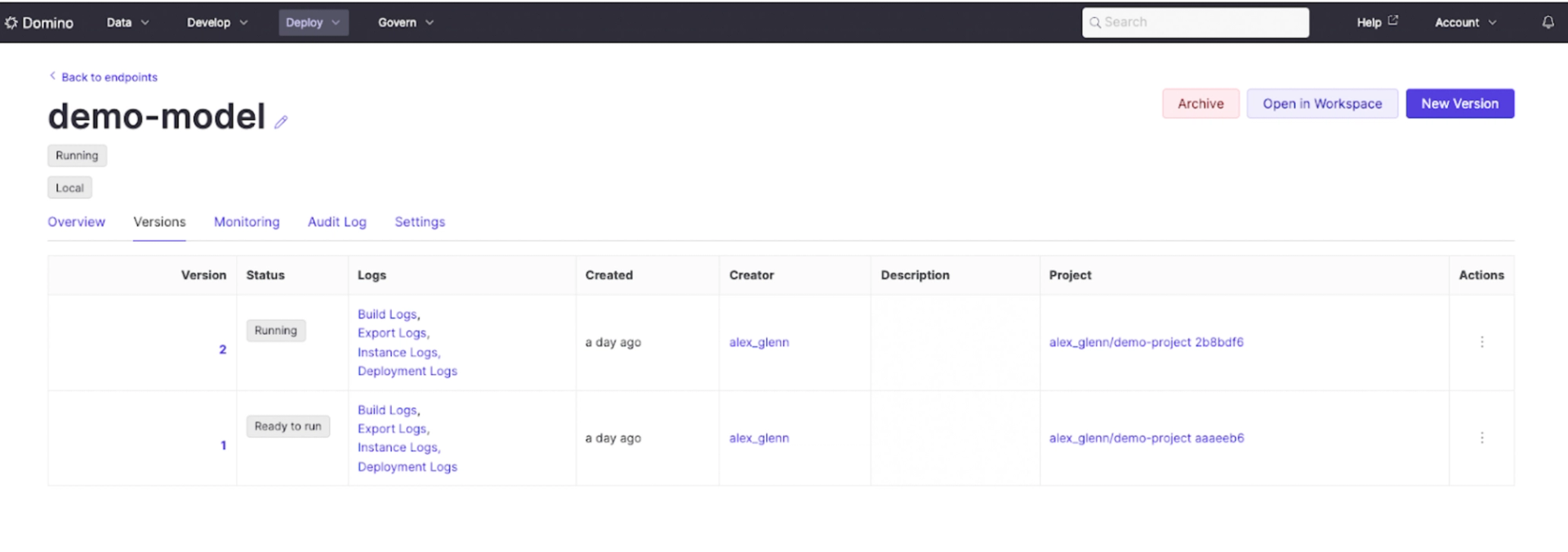Click the Running status in version 2 row
Image resolution: width=1568 pixels, height=552 pixels.
(x=275, y=331)
